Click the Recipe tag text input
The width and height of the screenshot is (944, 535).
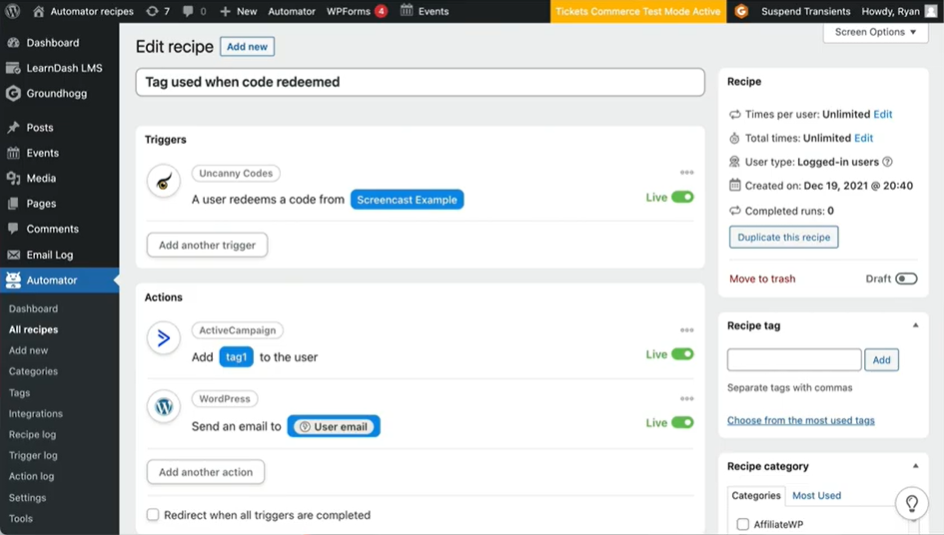(x=793, y=360)
